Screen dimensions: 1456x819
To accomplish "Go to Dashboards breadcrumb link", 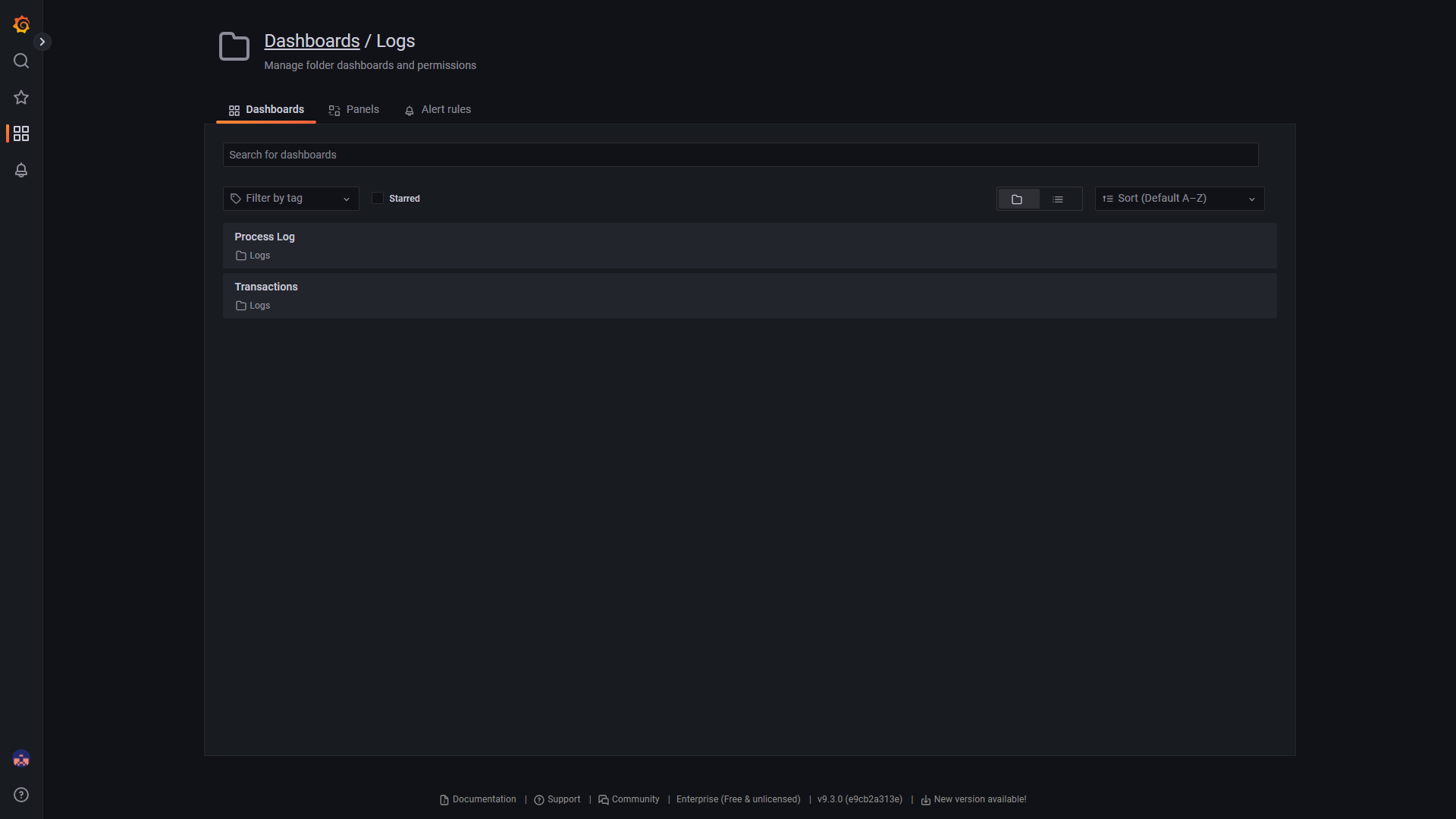I will (x=312, y=41).
